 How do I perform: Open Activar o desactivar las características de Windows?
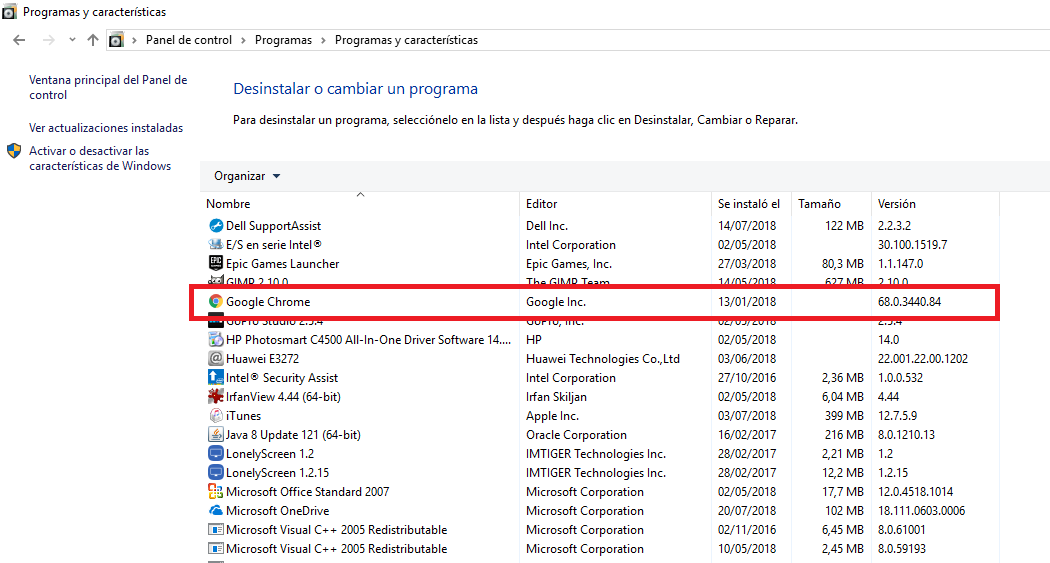pos(100,158)
